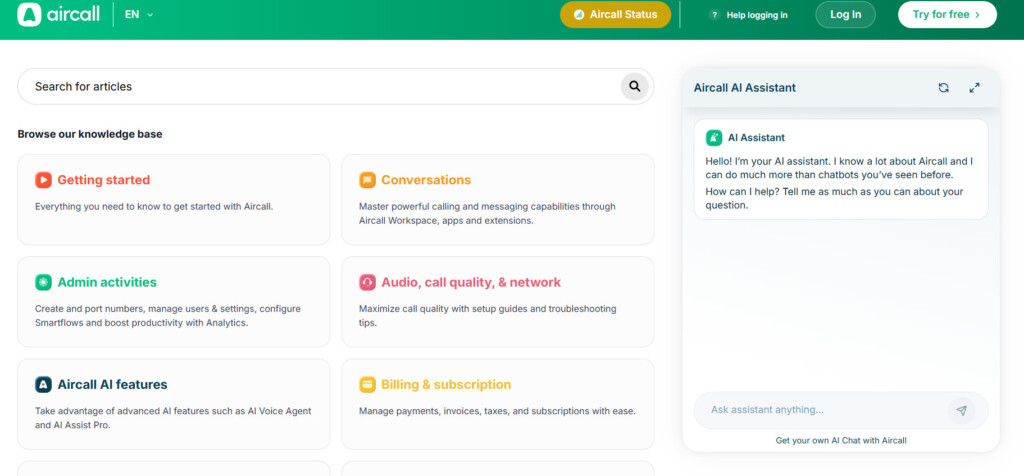Expand the AI Assistant chat panel
The height and width of the screenshot is (476, 1024).
pyautogui.click(x=974, y=87)
